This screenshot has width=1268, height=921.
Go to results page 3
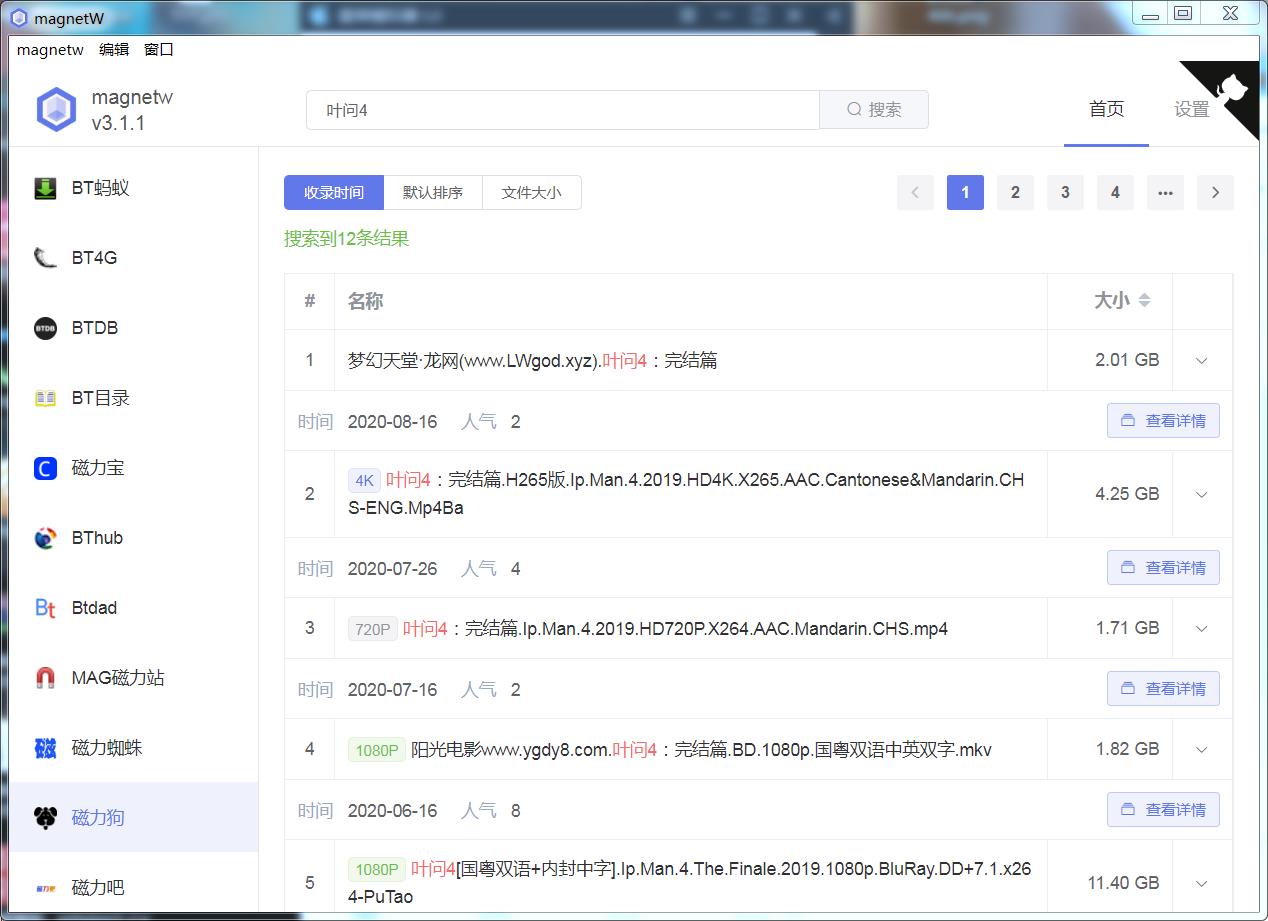click(1065, 193)
